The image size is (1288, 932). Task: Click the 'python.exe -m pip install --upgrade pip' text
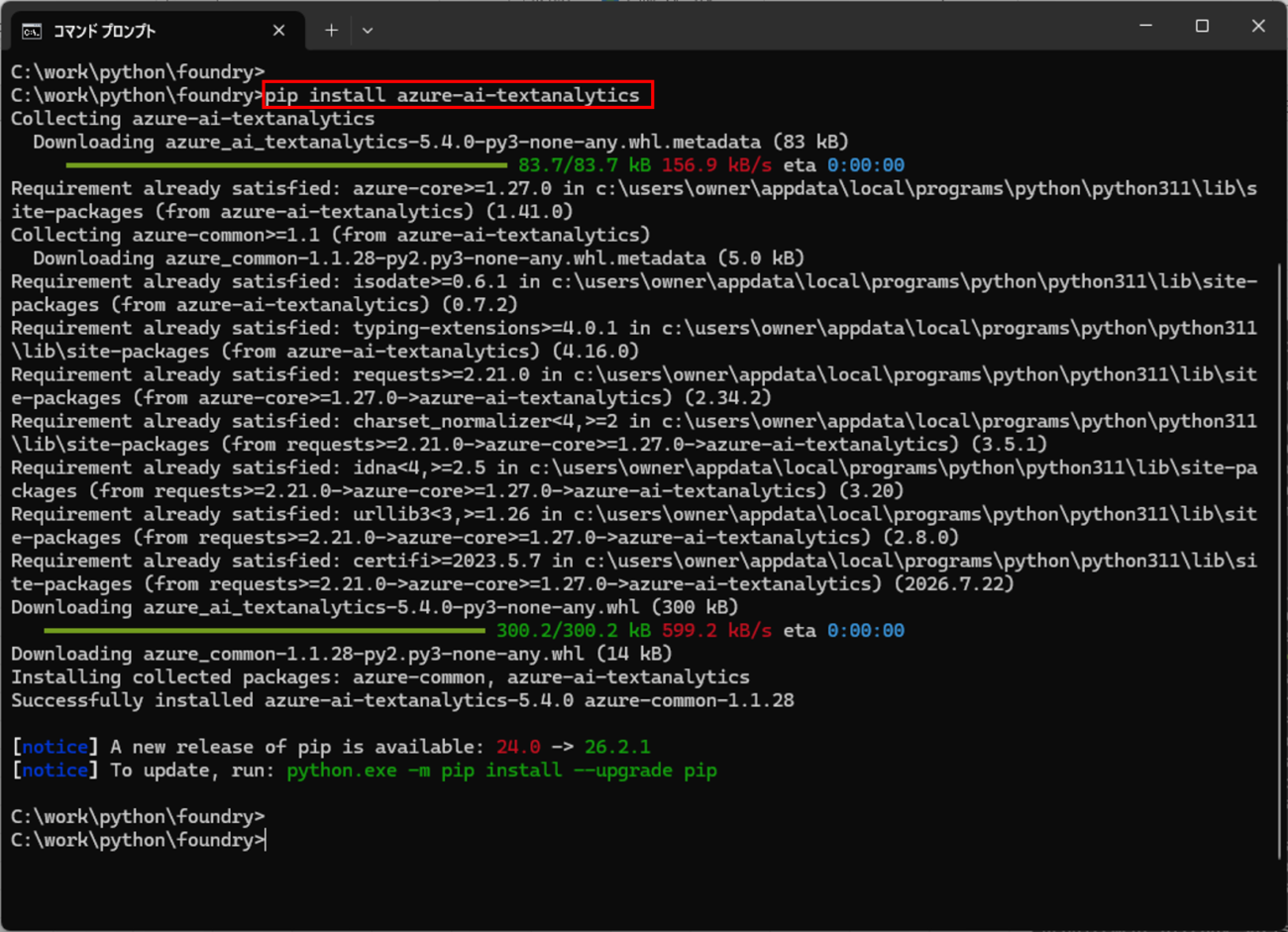coord(501,771)
